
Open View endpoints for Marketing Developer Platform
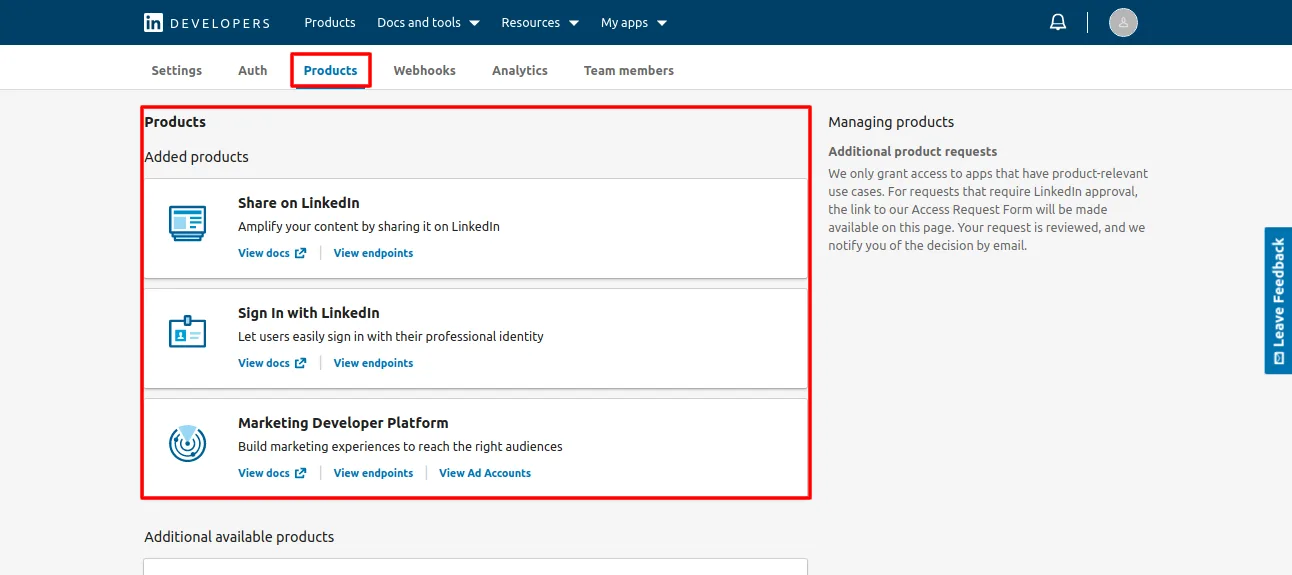373,473
